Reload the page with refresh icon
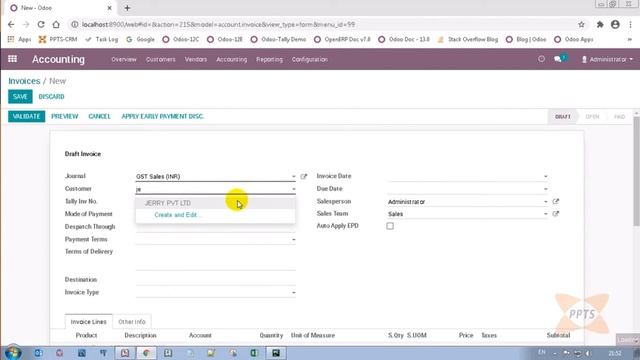The image size is (640, 360). click(41, 25)
